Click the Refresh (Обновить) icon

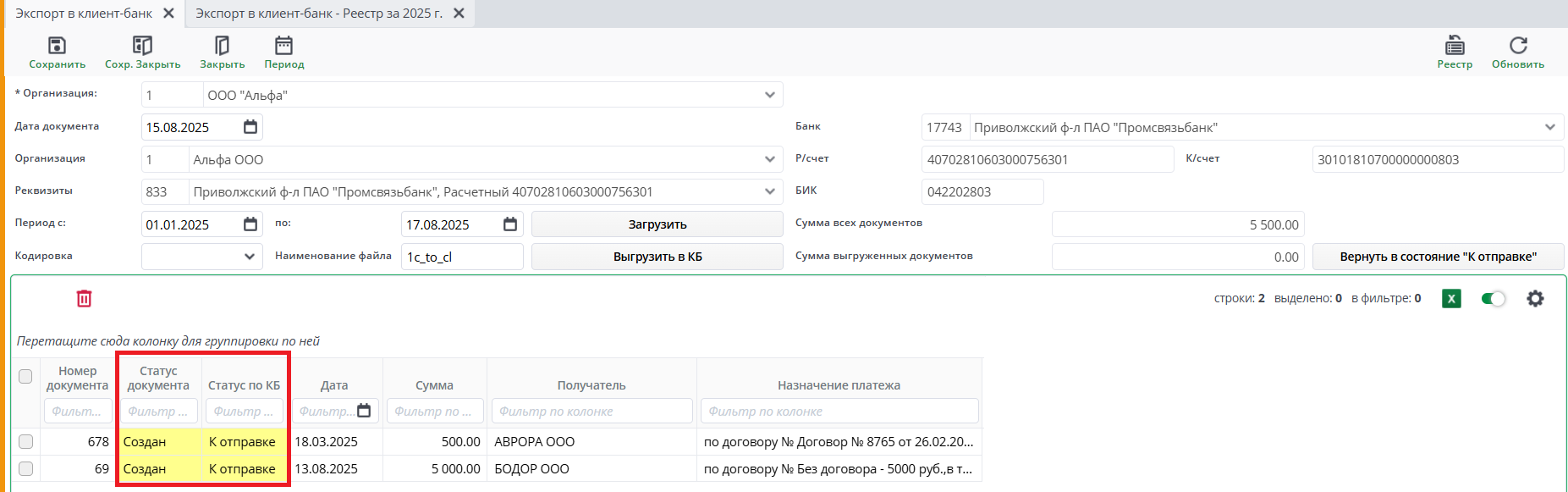tap(1518, 46)
